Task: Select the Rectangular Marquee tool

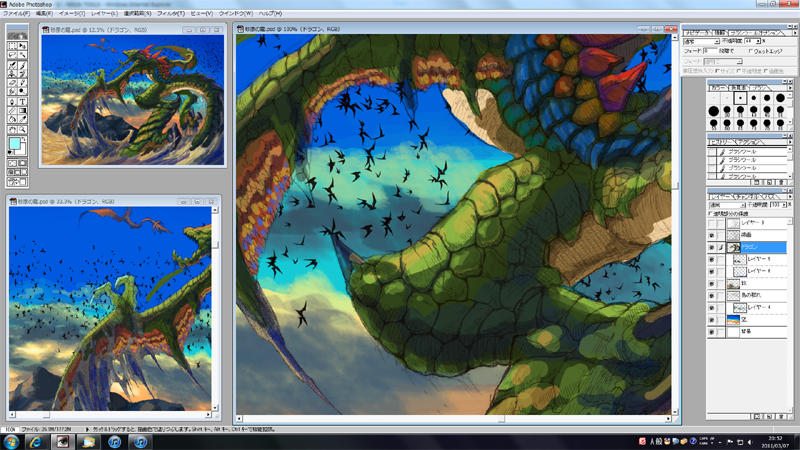Action: 12,46
